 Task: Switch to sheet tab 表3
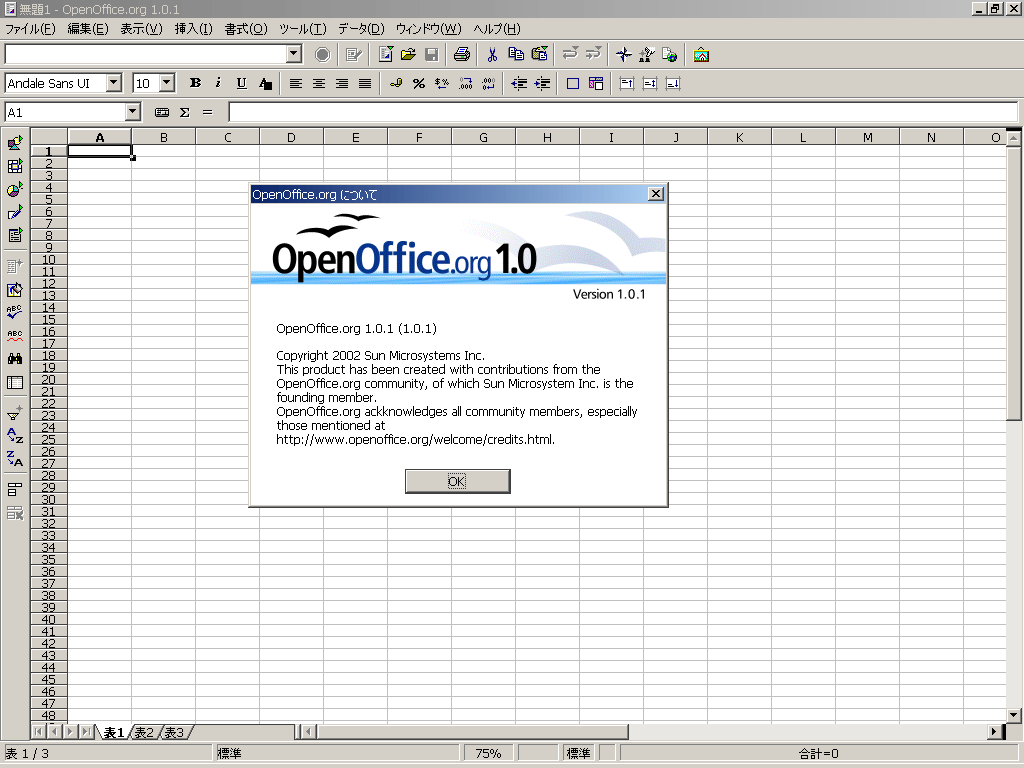pos(174,732)
